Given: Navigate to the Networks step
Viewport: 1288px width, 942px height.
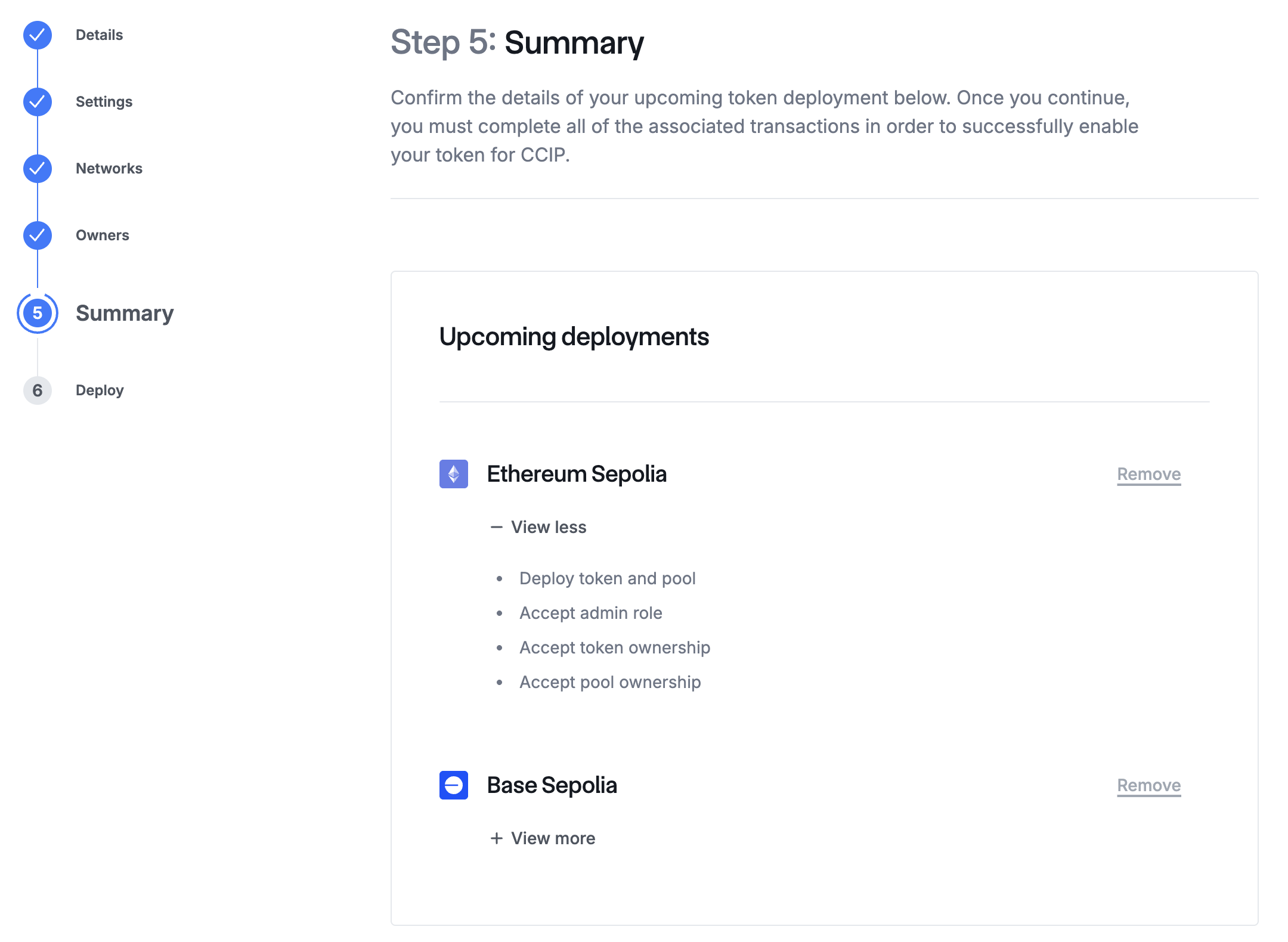Looking at the screenshot, I should 109,169.
